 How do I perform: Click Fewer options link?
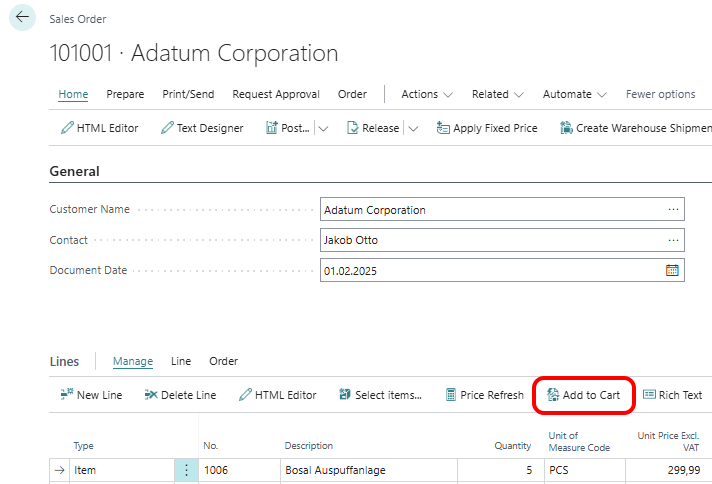point(660,94)
